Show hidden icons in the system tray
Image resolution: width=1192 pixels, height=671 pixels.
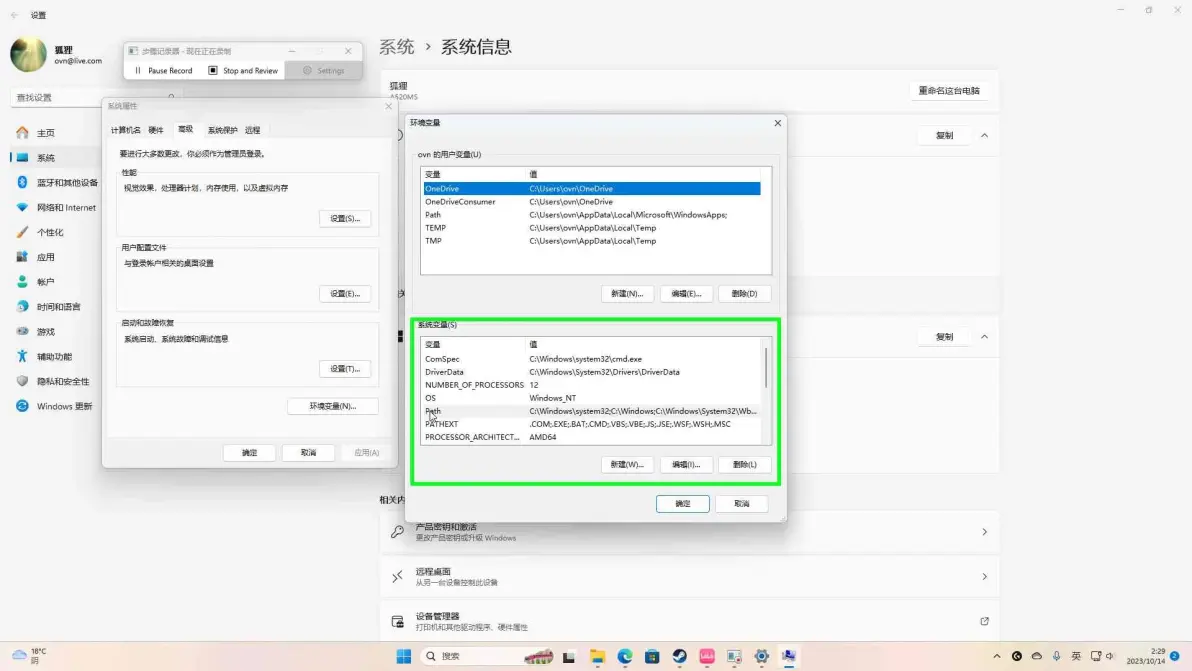click(x=997, y=656)
